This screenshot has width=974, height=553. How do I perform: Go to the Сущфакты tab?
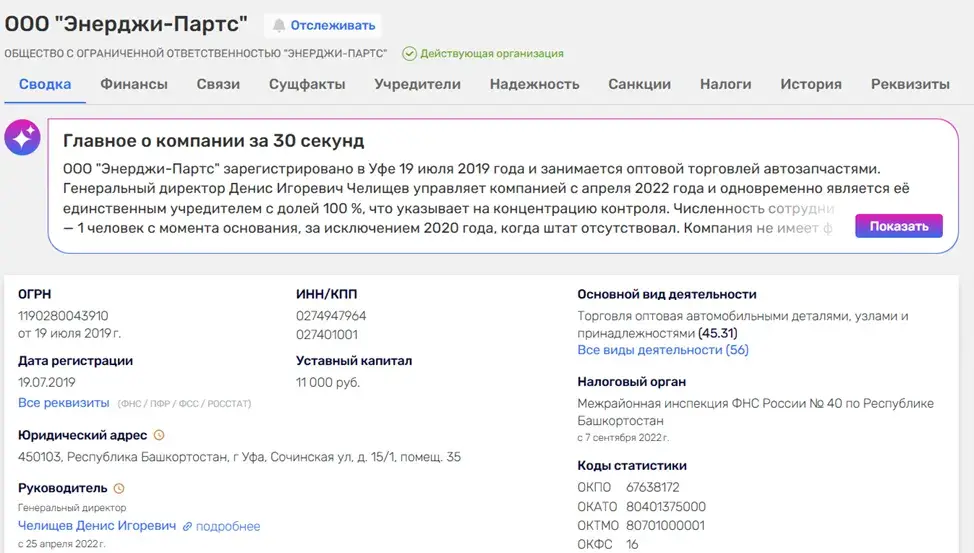pyautogui.click(x=307, y=84)
